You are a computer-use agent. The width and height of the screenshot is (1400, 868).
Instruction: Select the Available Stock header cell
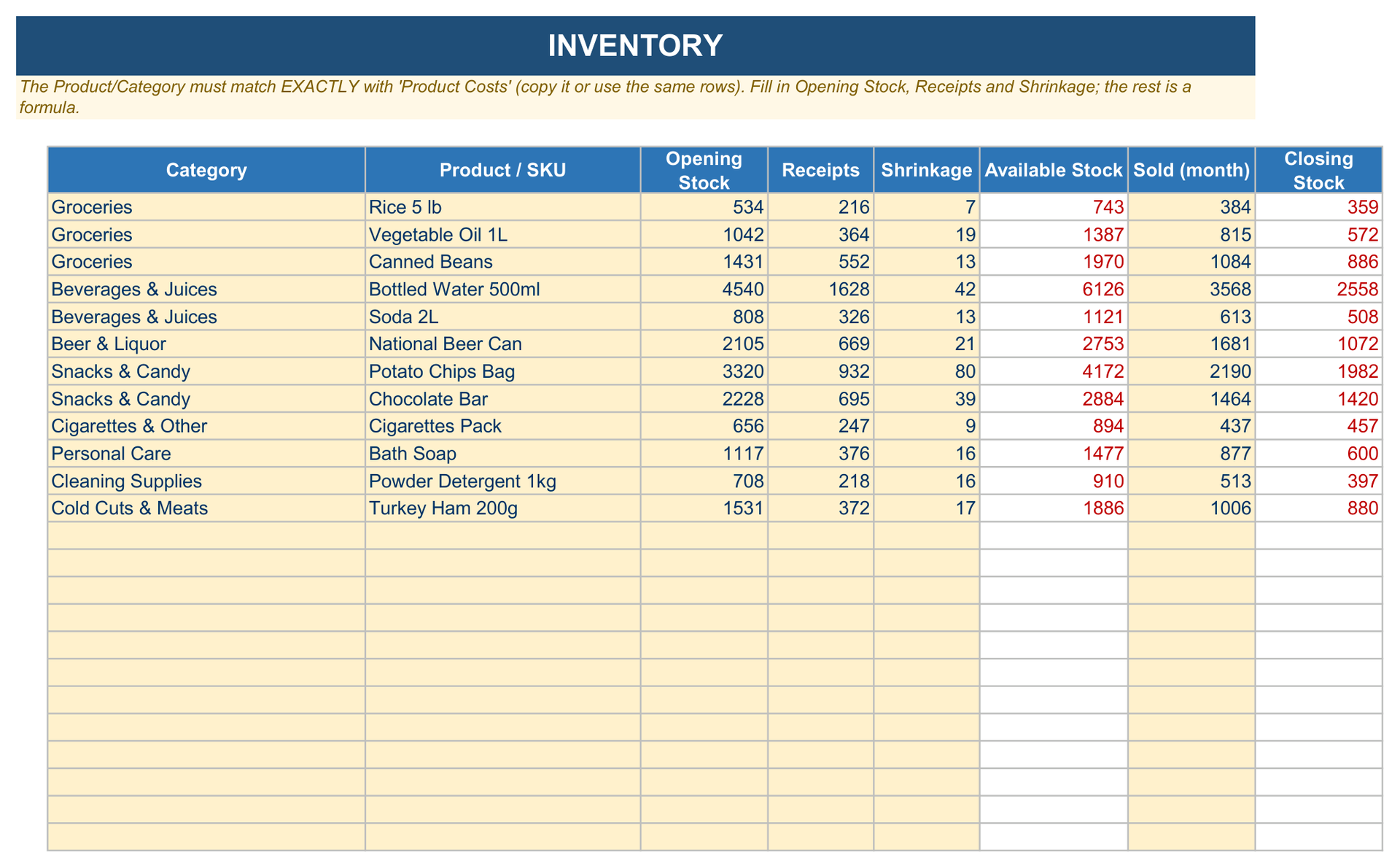tap(1053, 170)
